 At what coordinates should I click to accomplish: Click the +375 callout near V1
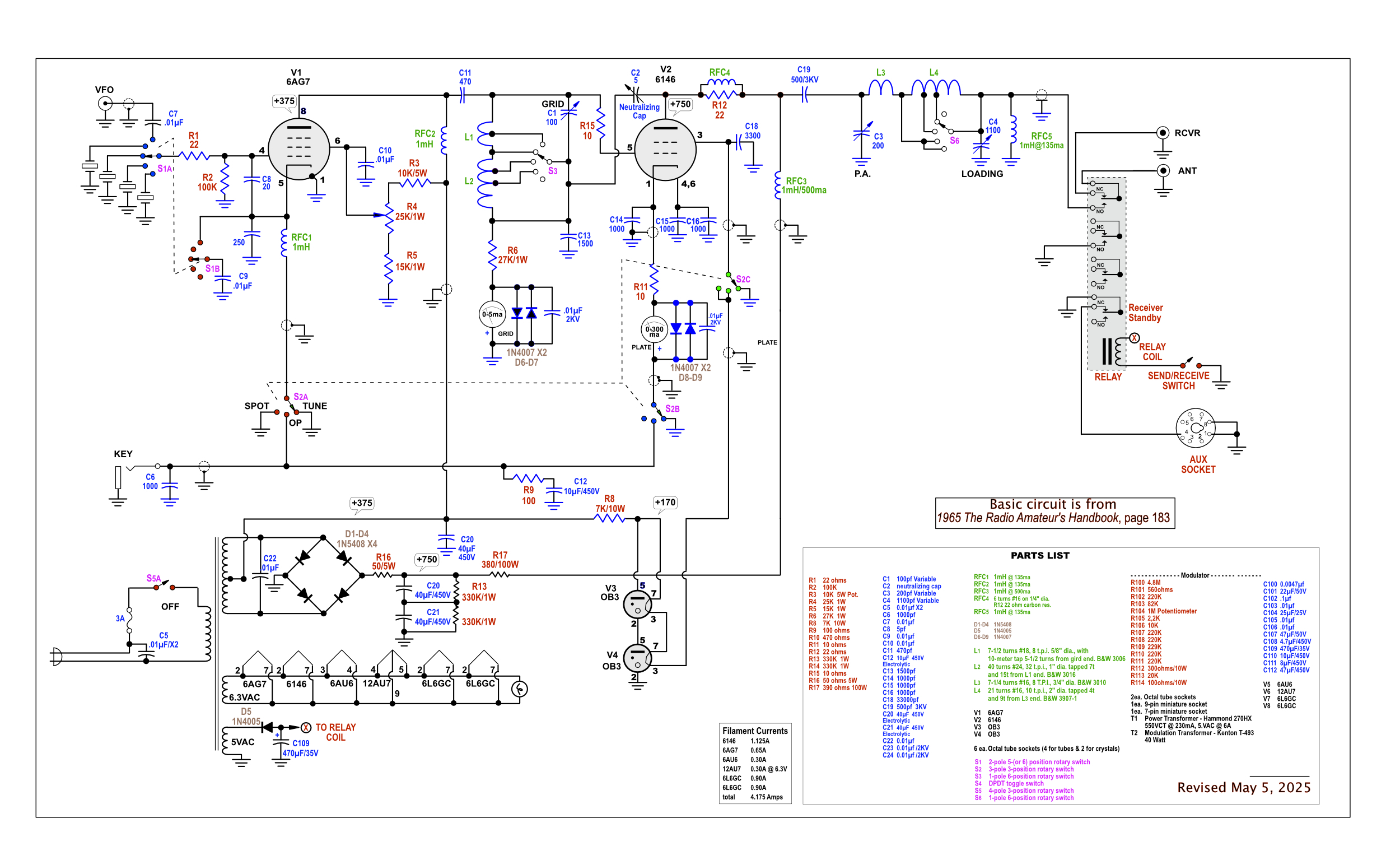point(284,101)
